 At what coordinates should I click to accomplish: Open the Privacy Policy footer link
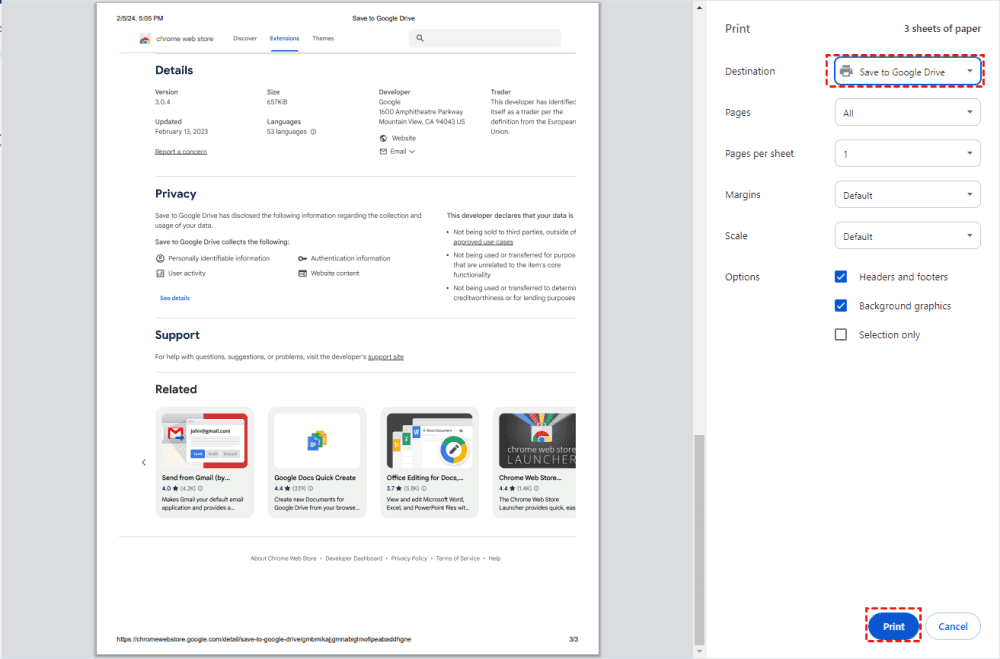pos(409,559)
